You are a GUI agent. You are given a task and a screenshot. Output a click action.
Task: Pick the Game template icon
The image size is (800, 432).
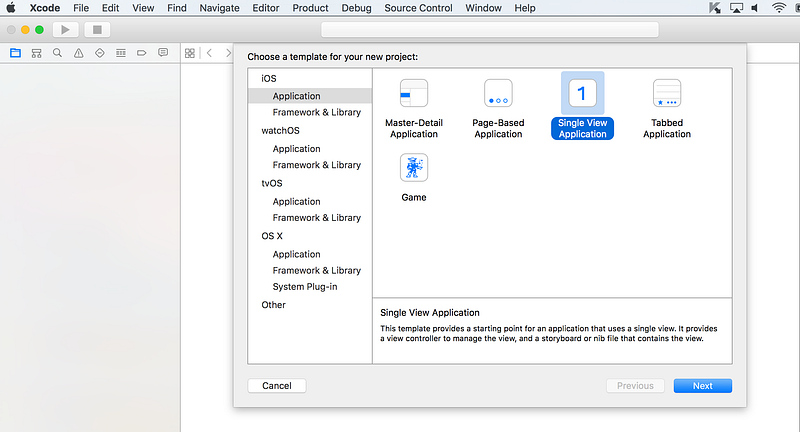414,168
